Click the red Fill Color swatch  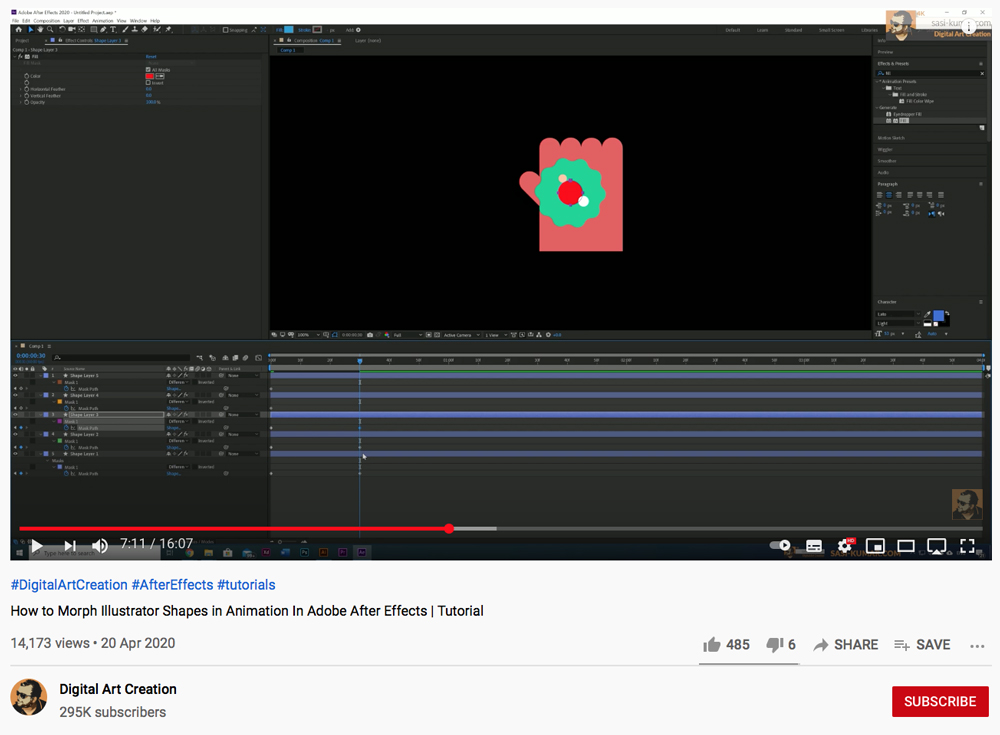[x=149, y=76]
